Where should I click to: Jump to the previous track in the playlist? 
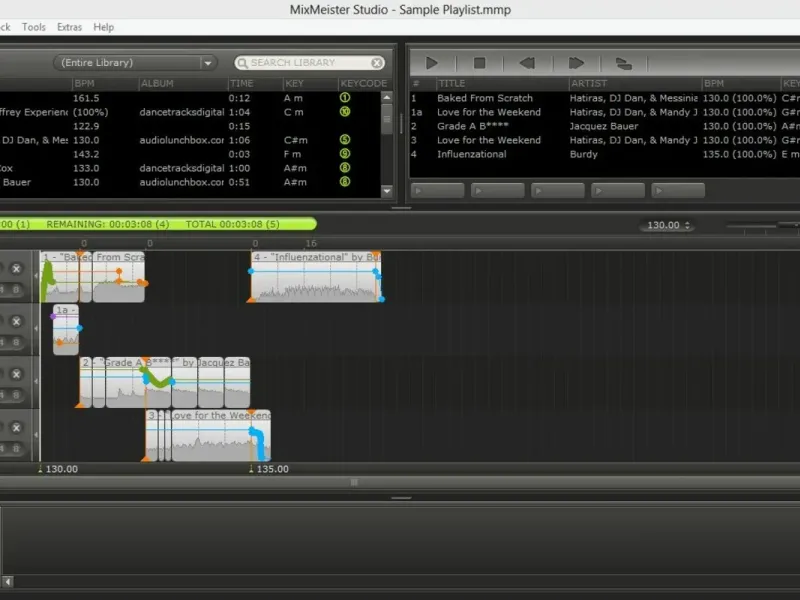click(x=527, y=63)
